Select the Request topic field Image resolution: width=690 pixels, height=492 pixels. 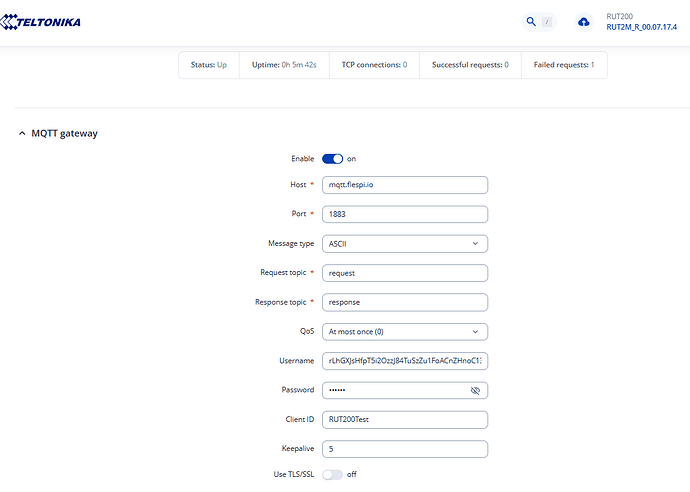(404, 272)
